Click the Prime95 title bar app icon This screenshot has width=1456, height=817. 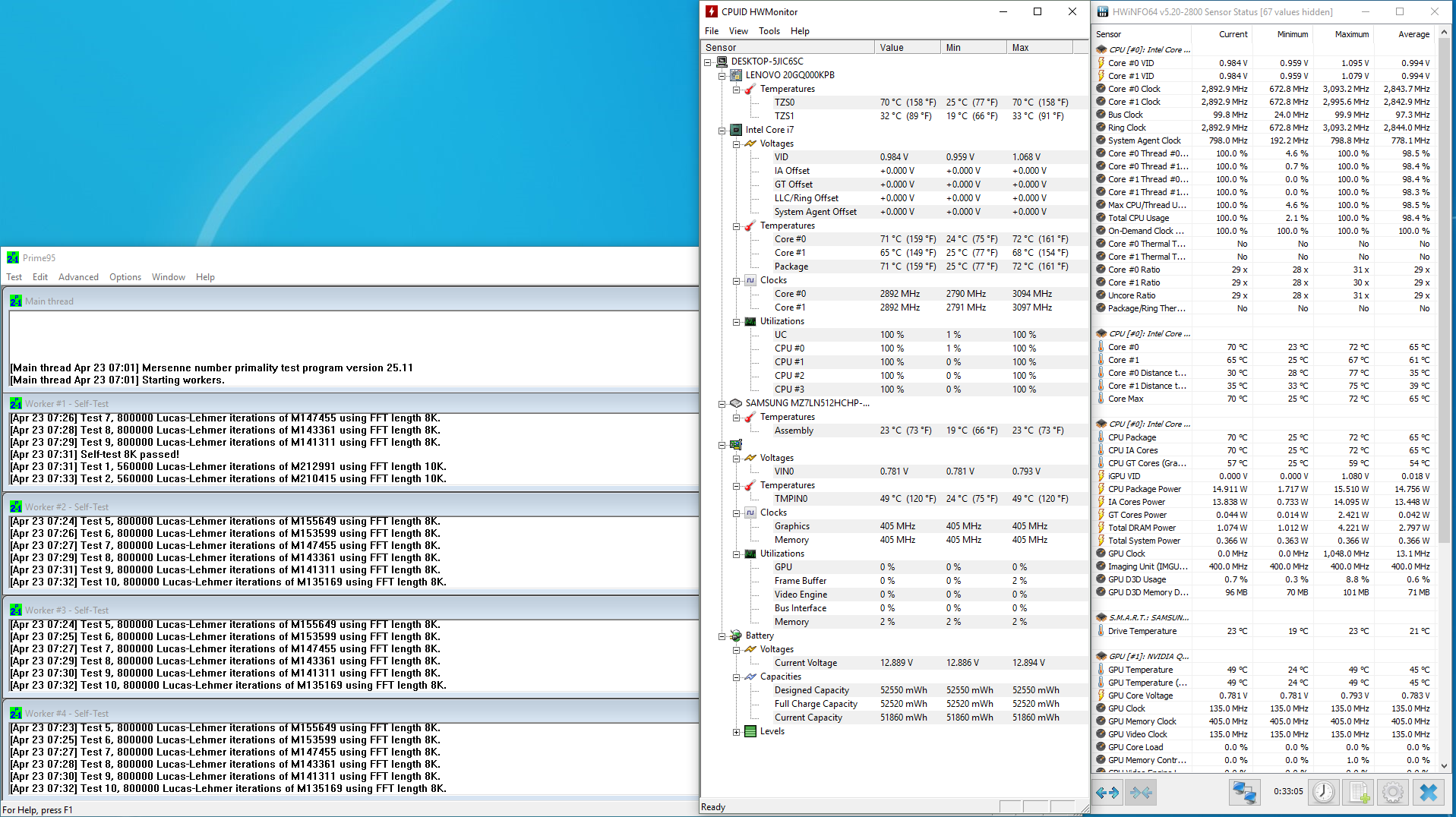[x=13, y=257]
